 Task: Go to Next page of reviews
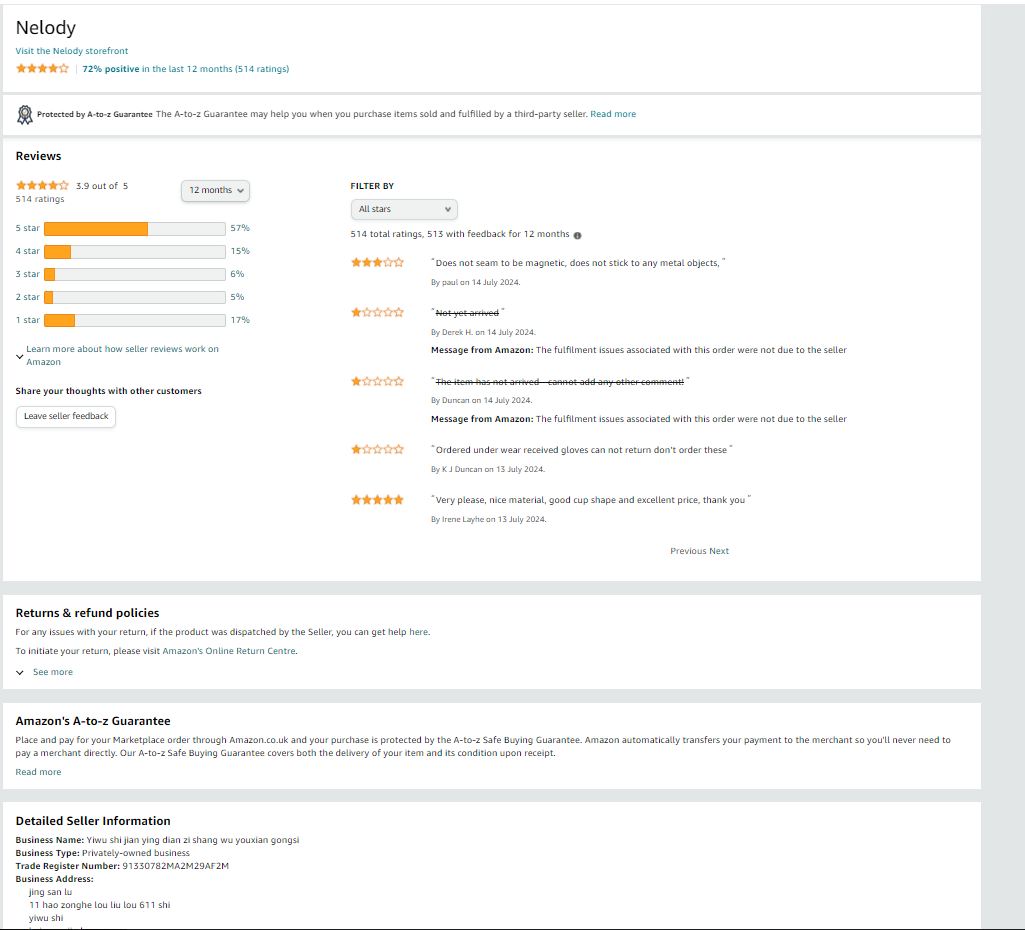719,551
